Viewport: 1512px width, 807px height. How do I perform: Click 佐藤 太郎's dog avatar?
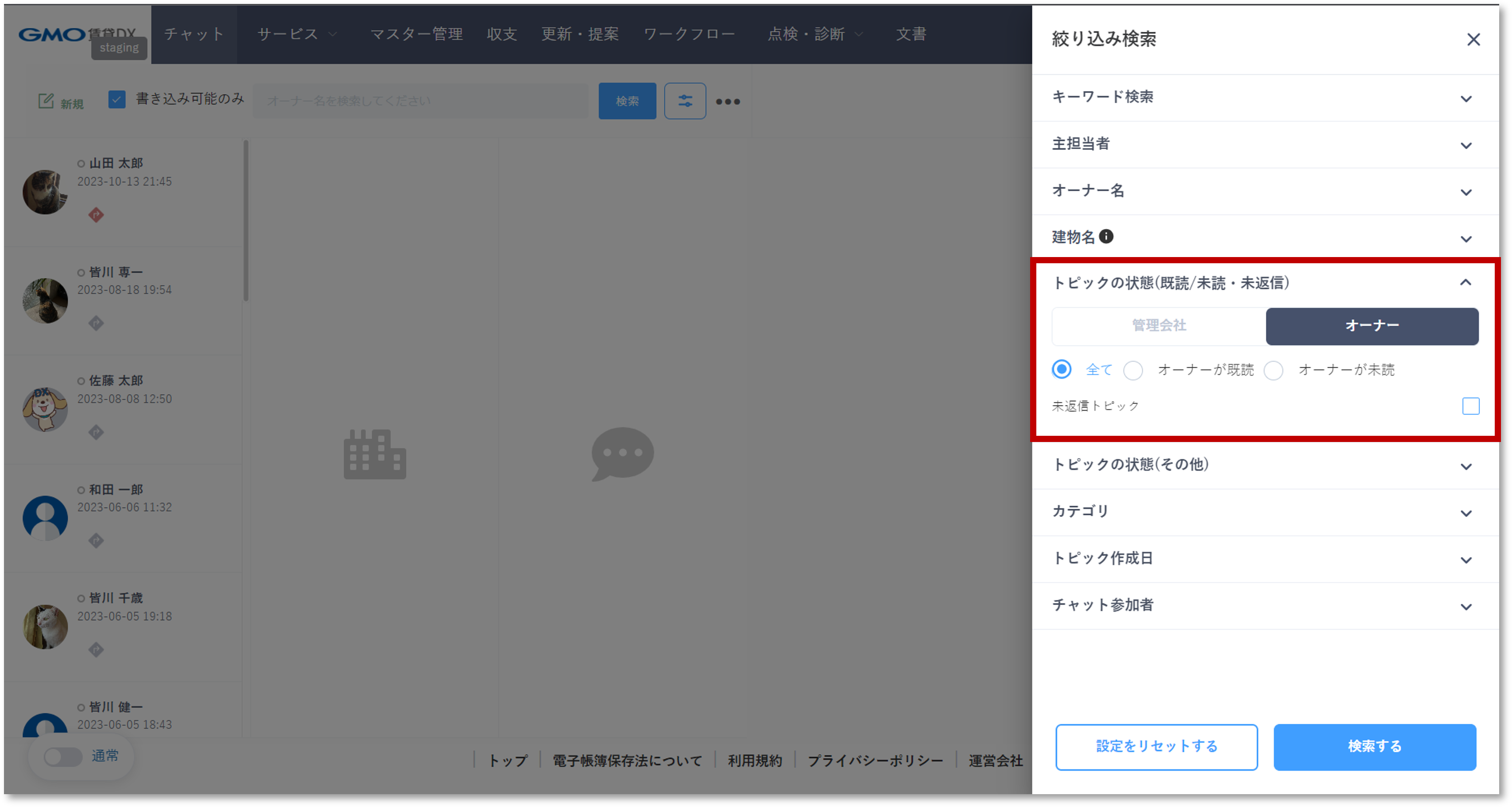coord(45,409)
